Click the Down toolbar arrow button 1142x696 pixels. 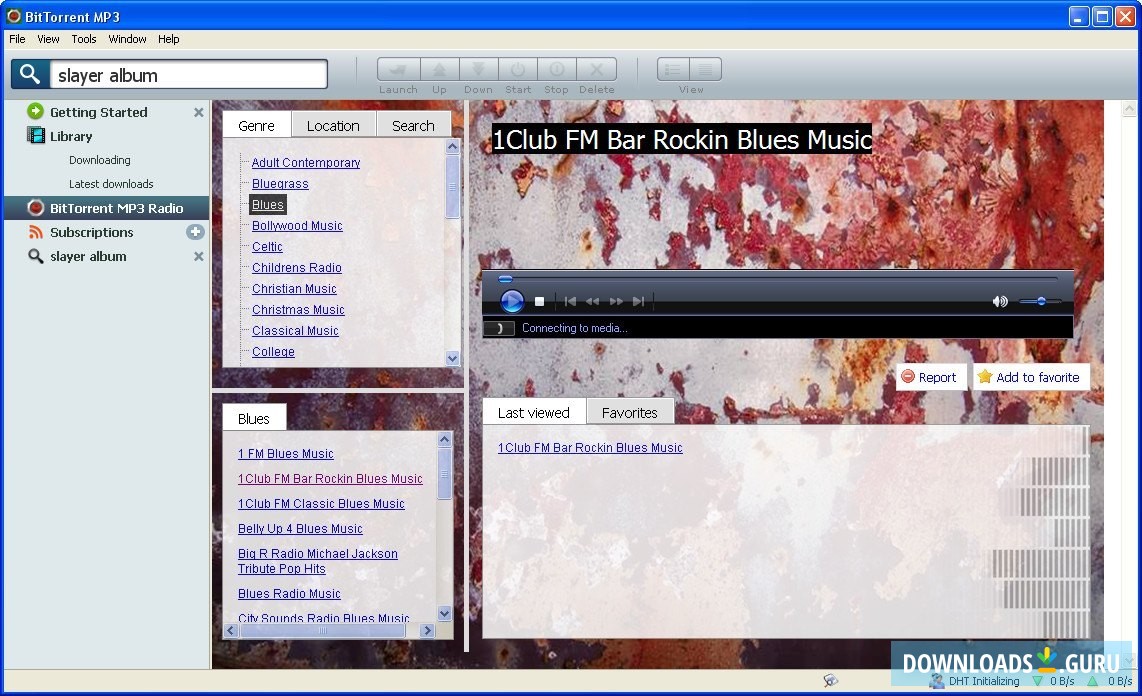[479, 70]
